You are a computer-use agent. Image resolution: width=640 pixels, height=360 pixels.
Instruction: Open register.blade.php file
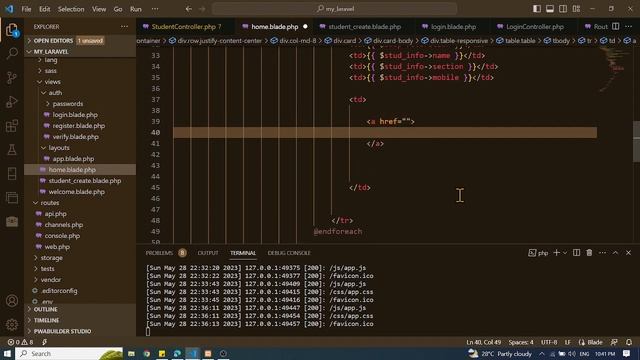tap(78, 126)
